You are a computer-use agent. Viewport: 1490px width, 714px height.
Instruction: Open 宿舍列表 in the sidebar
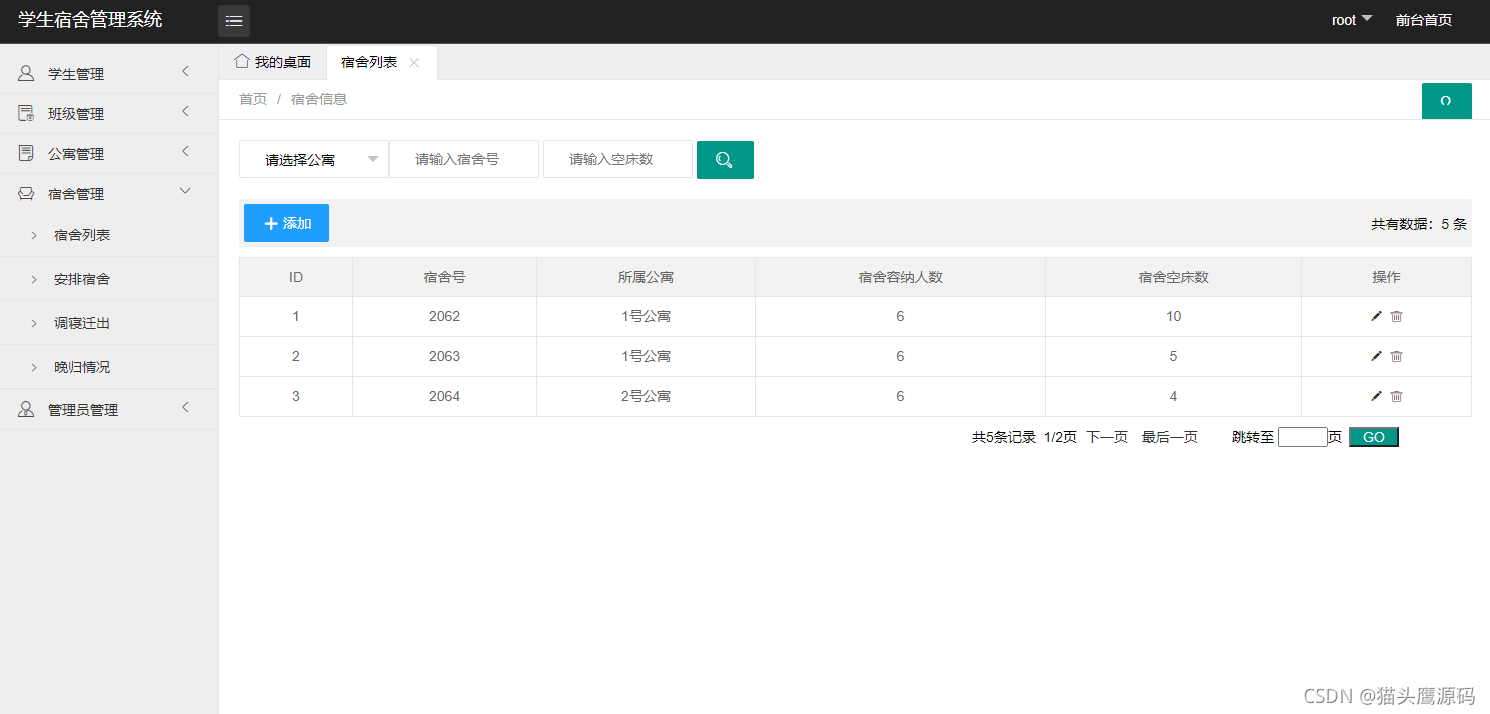(82, 235)
